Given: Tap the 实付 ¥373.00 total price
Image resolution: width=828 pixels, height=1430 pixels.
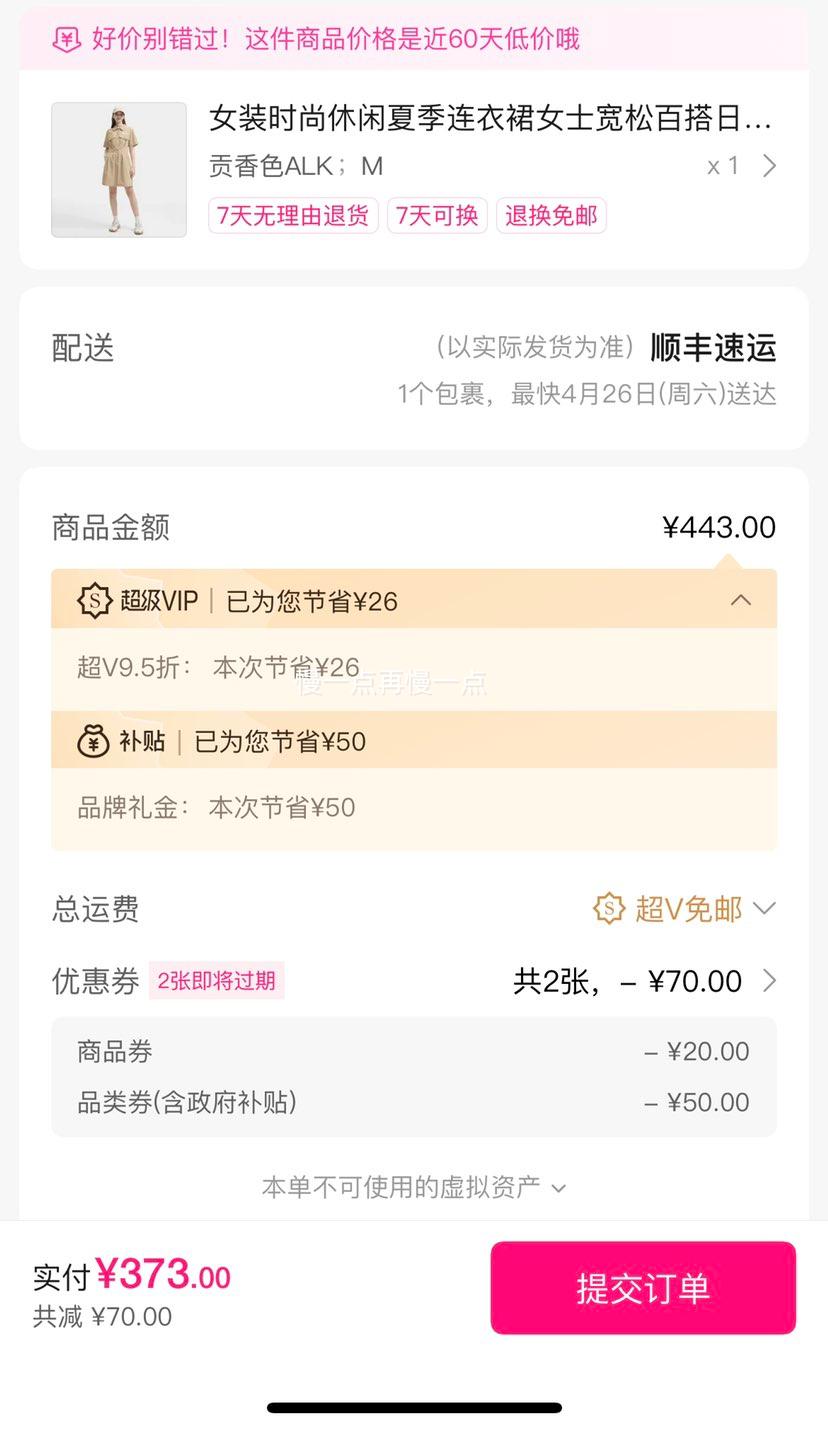Looking at the screenshot, I should [132, 1275].
